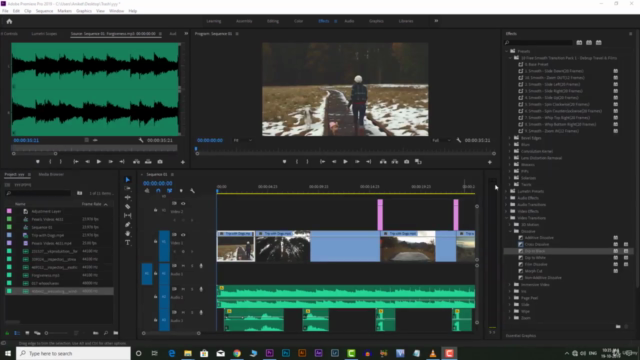
Task: Open the Sequence menu
Action: point(44,11)
